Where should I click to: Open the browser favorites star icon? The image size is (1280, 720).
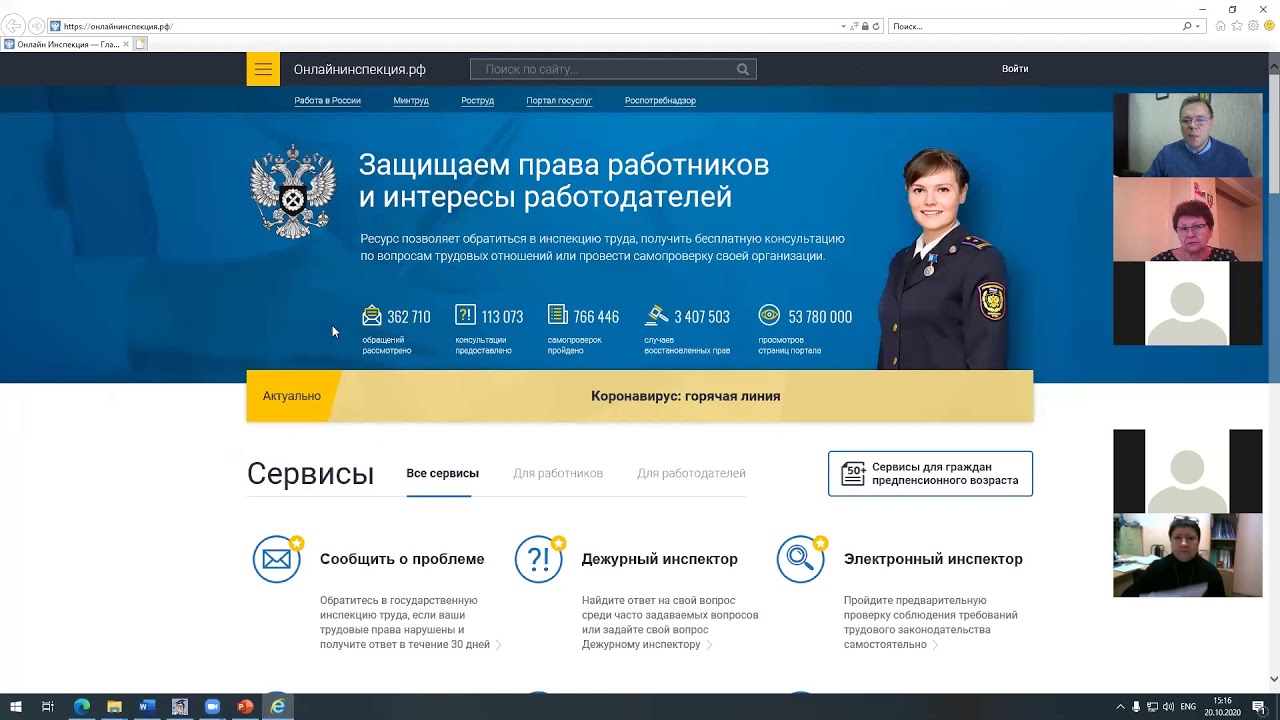coord(1237,26)
